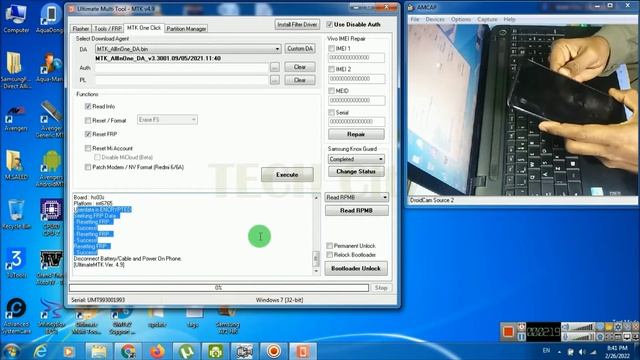The image size is (640, 360).
Task: Open the Read RPMB dropdown
Action: click(356, 197)
